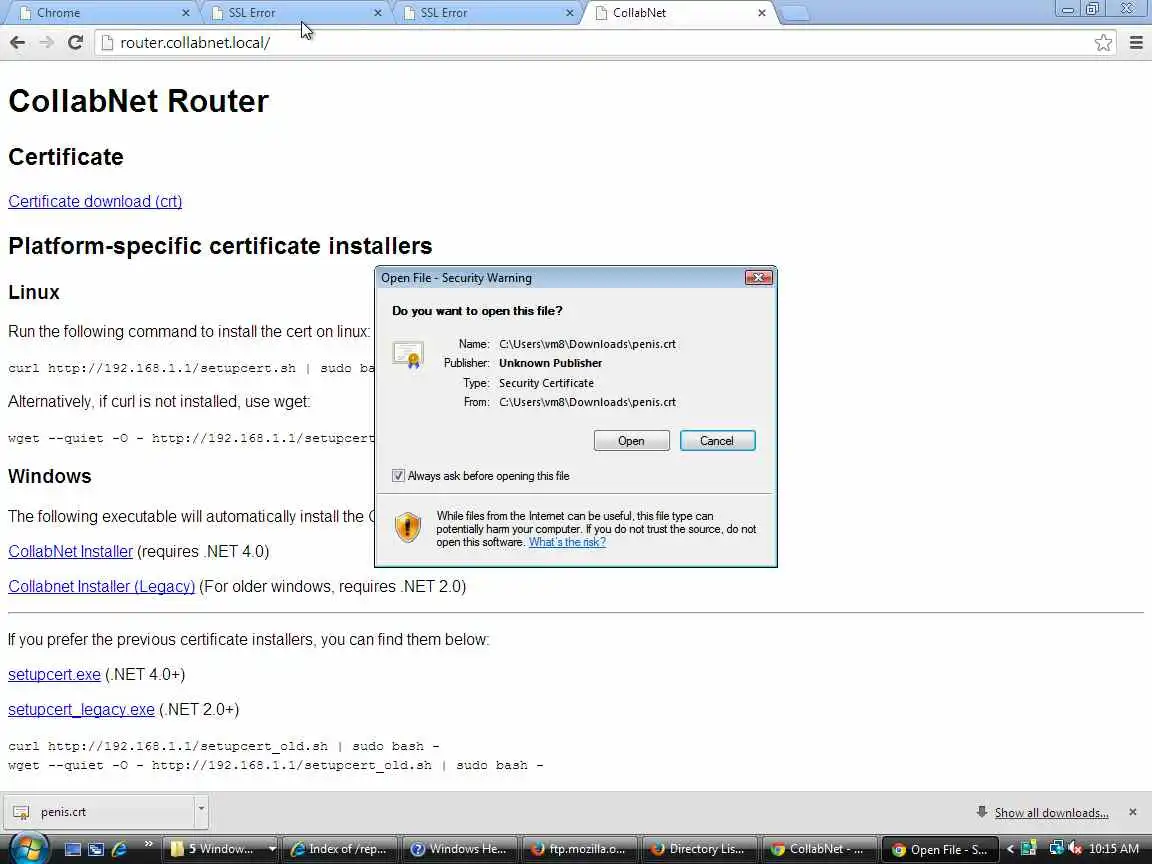The width and height of the screenshot is (1152, 864).
Task: Download setupcert.exe link
Action: tap(54, 674)
